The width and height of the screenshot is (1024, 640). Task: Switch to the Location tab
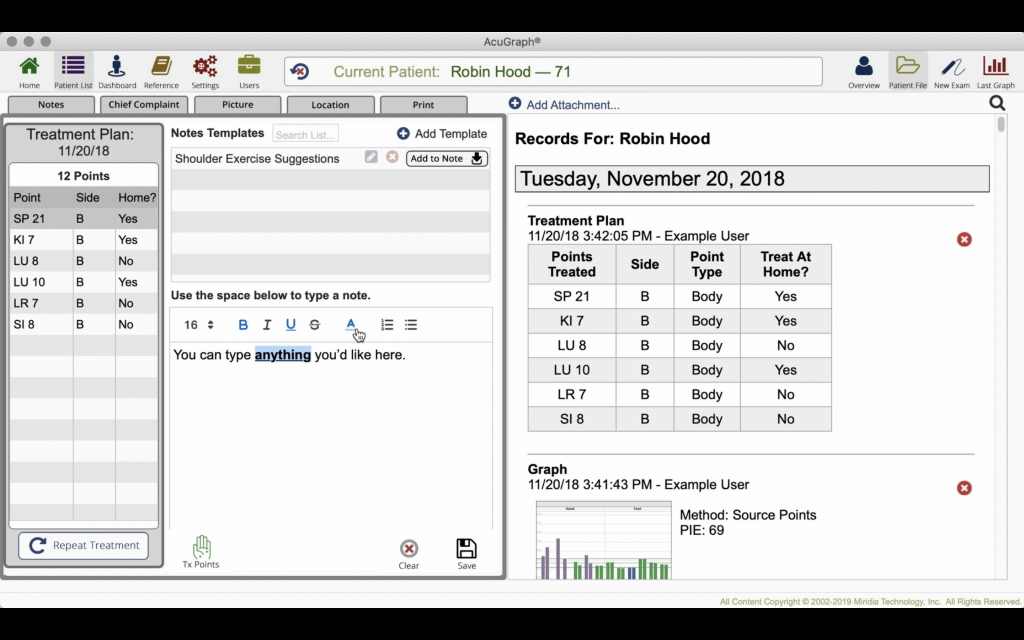tap(330, 104)
